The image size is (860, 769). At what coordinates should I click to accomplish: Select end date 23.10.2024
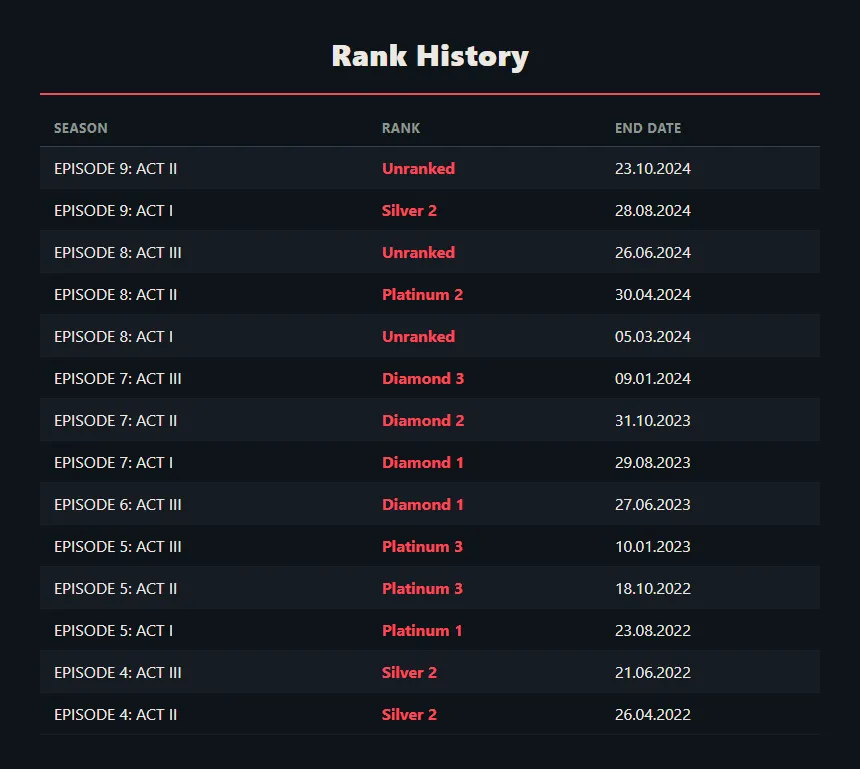point(653,168)
